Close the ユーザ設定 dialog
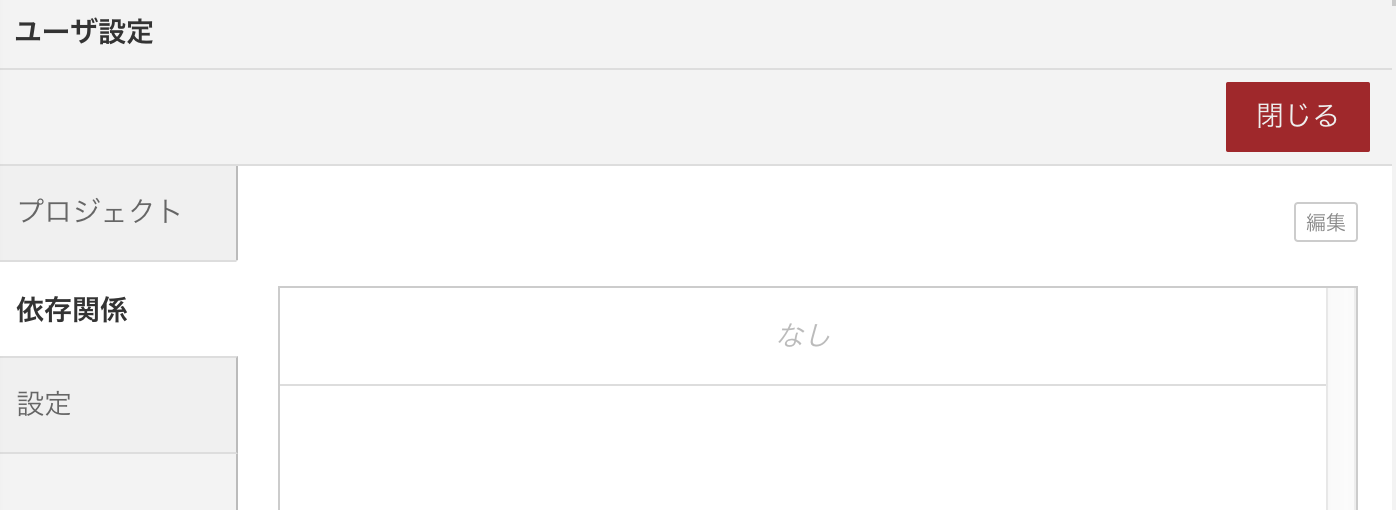The height and width of the screenshot is (510, 1396). 1297,117
